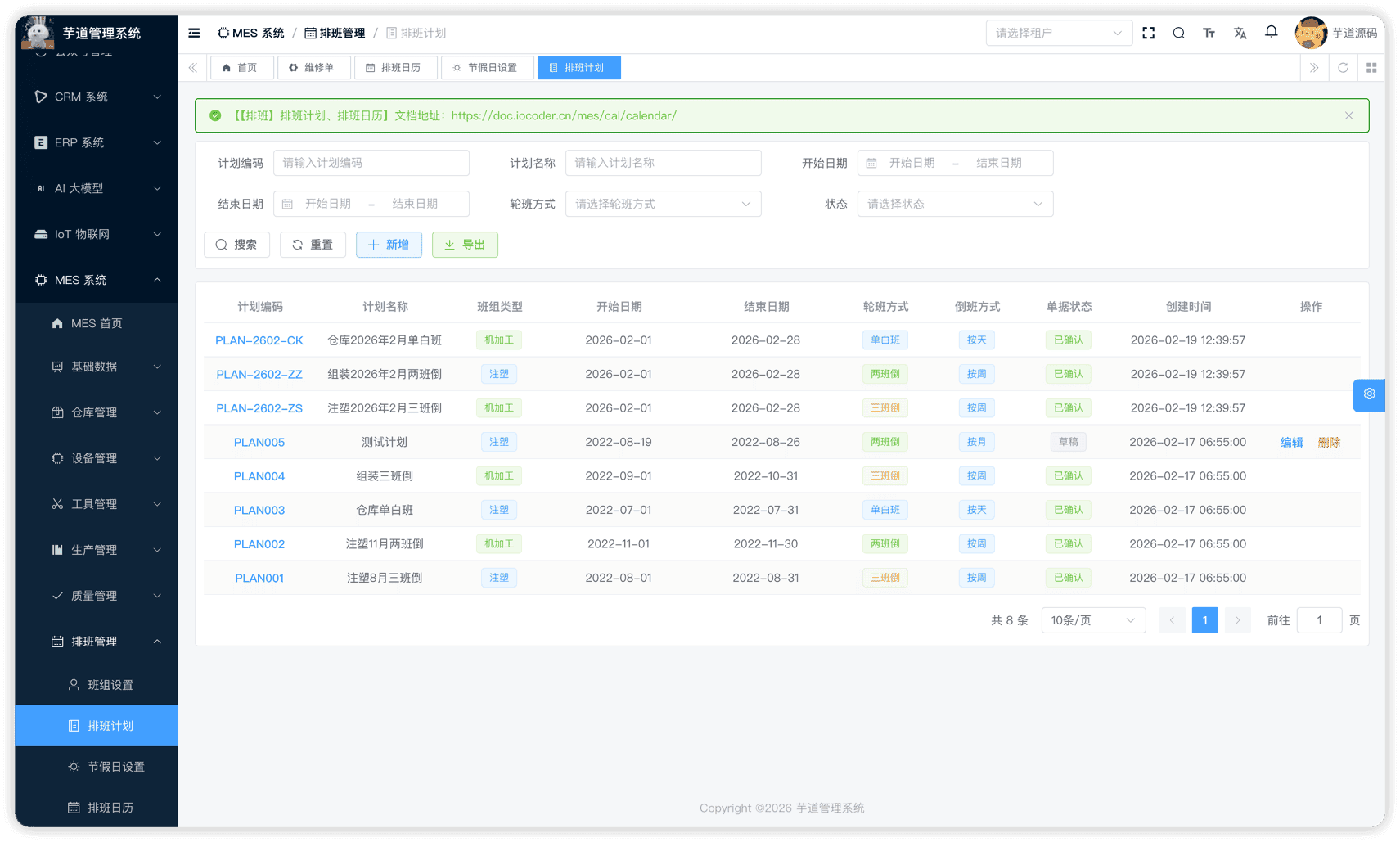Open the 轮班方式 selection dropdown
The width and height of the screenshot is (1400, 842).
click(663, 204)
